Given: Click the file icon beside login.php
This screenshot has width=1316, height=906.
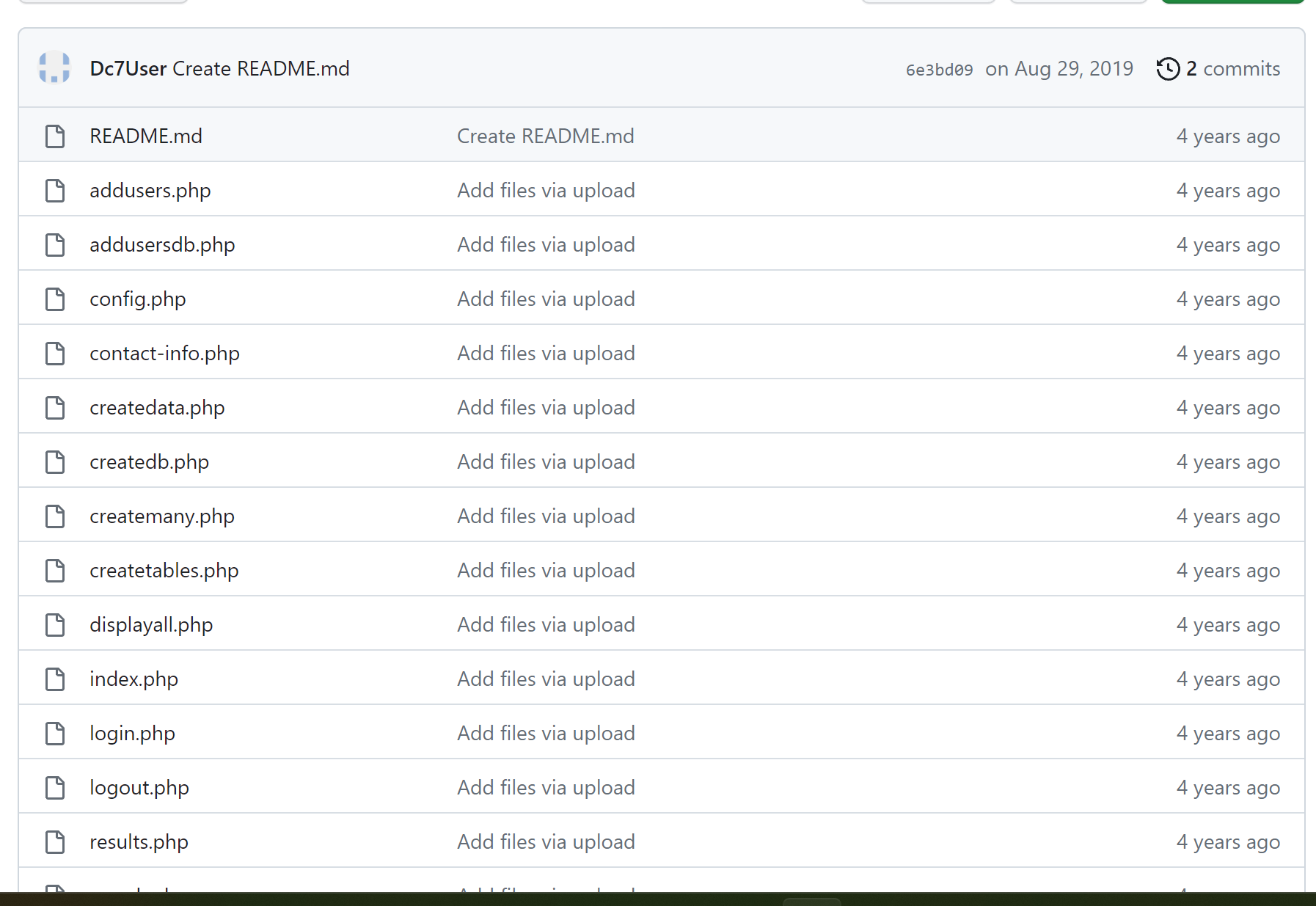Looking at the screenshot, I should pyautogui.click(x=55, y=734).
